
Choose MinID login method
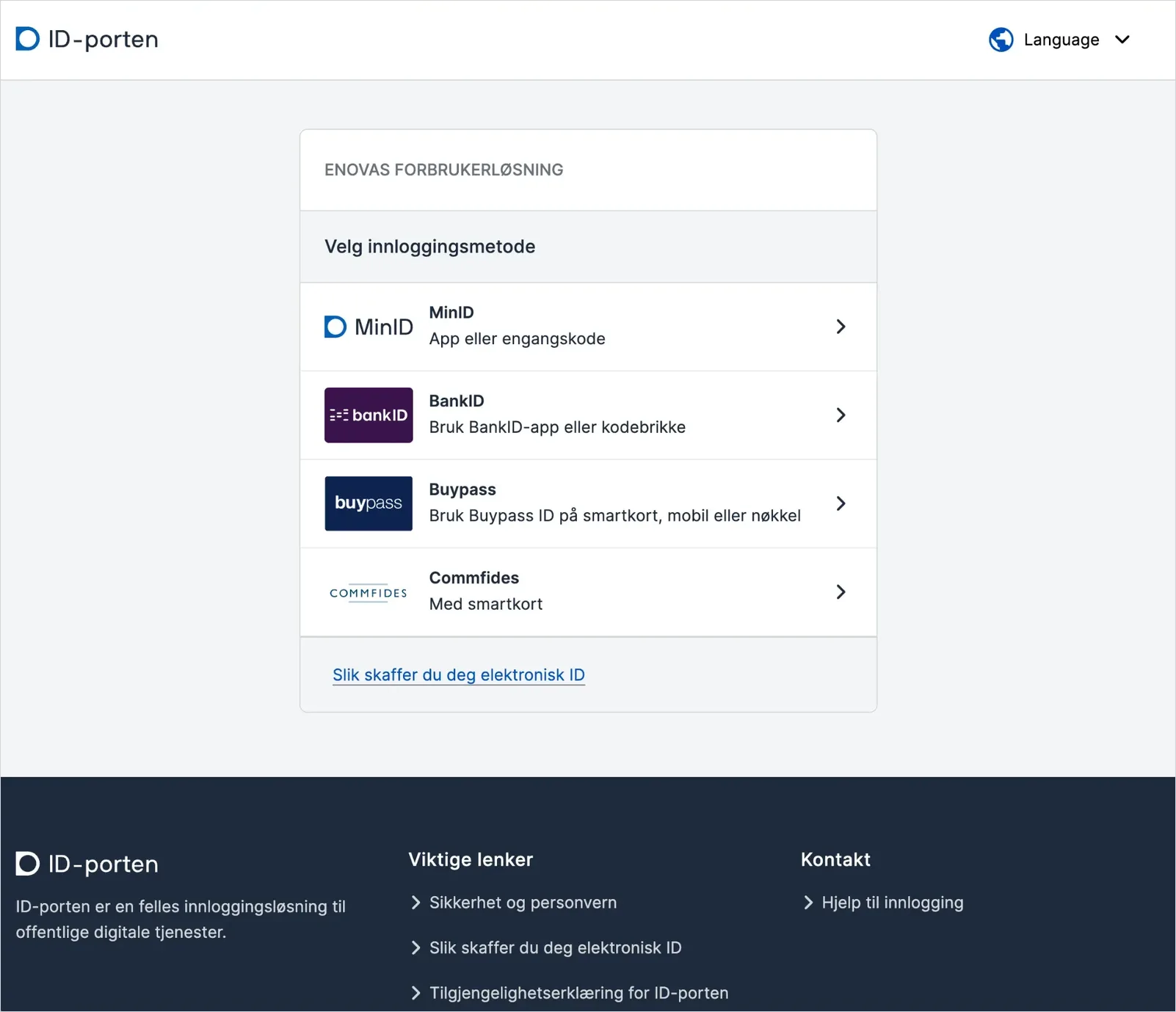click(x=588, y=327)
